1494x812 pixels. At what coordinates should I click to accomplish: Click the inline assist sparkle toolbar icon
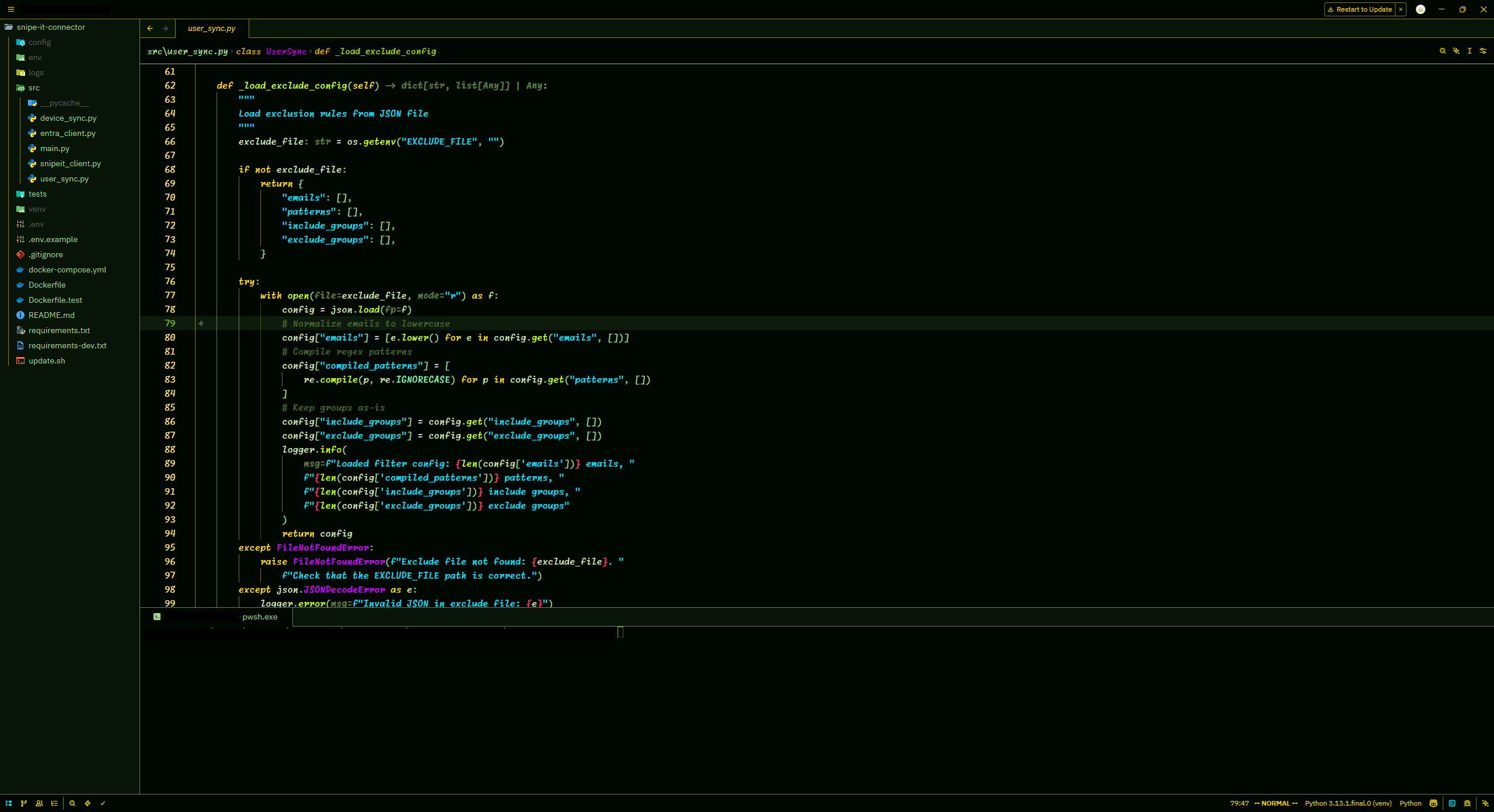tap(1456, 51)
